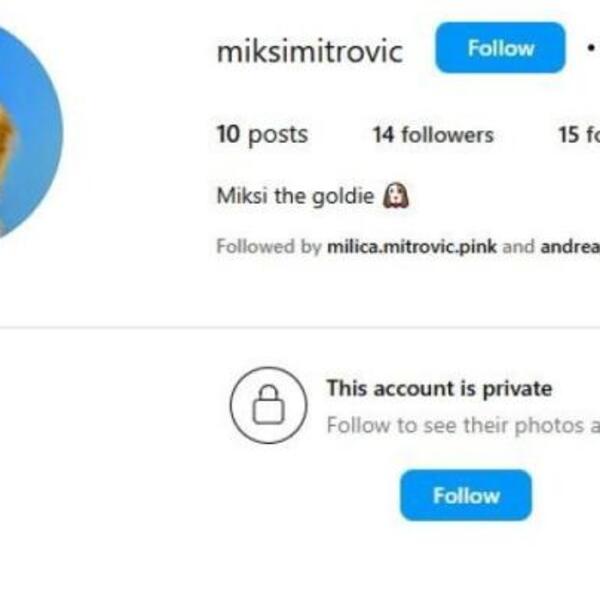View the 14 followers list
This screenshot has height=600, width=600.
[433, 135]
